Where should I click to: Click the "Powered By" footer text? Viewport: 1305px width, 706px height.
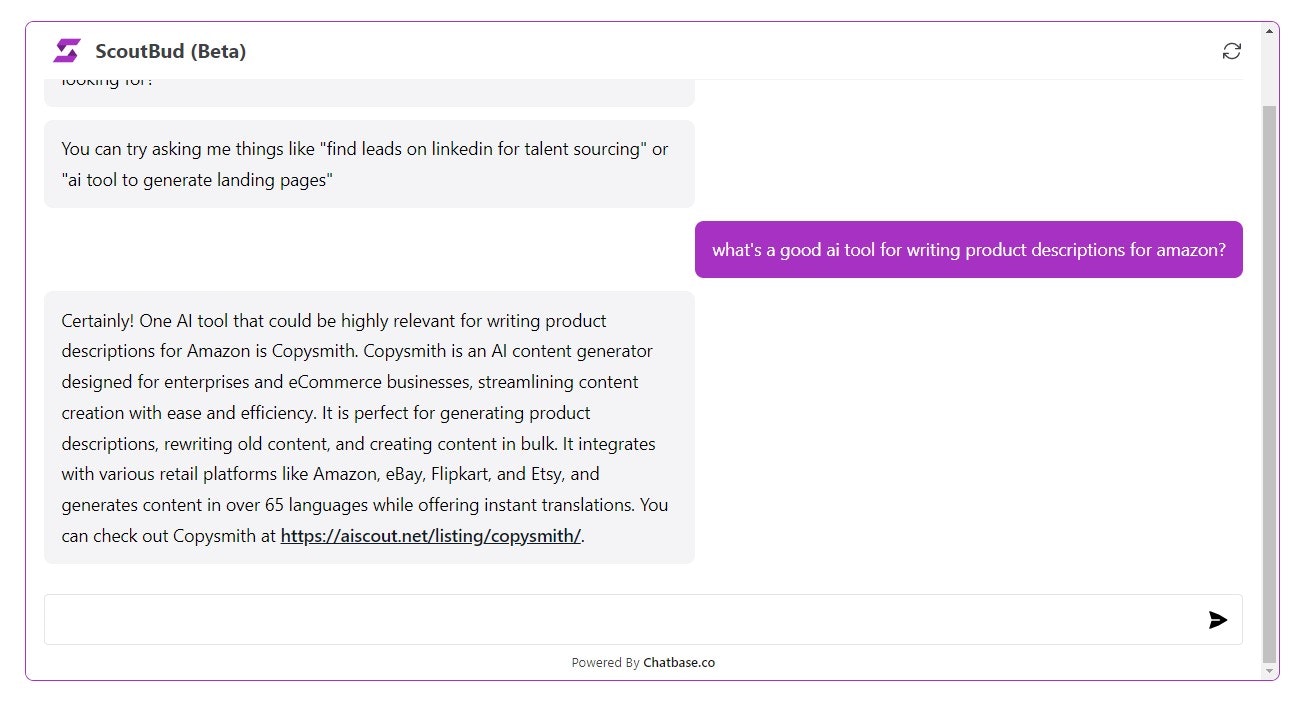(x=605, y=662)
